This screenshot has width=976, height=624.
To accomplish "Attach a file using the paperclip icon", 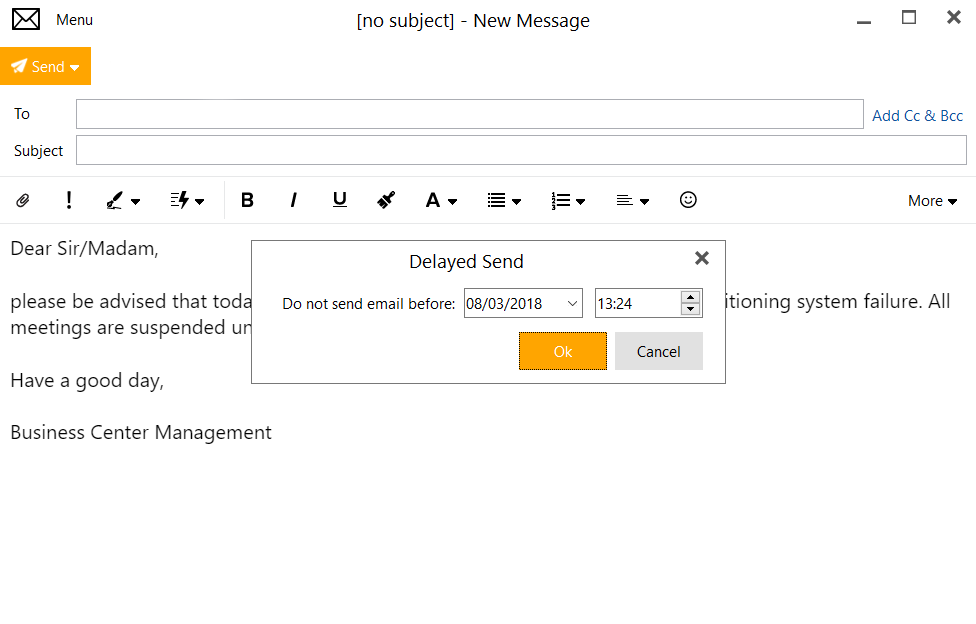I will pyautogui.click(x=22, y=200).
